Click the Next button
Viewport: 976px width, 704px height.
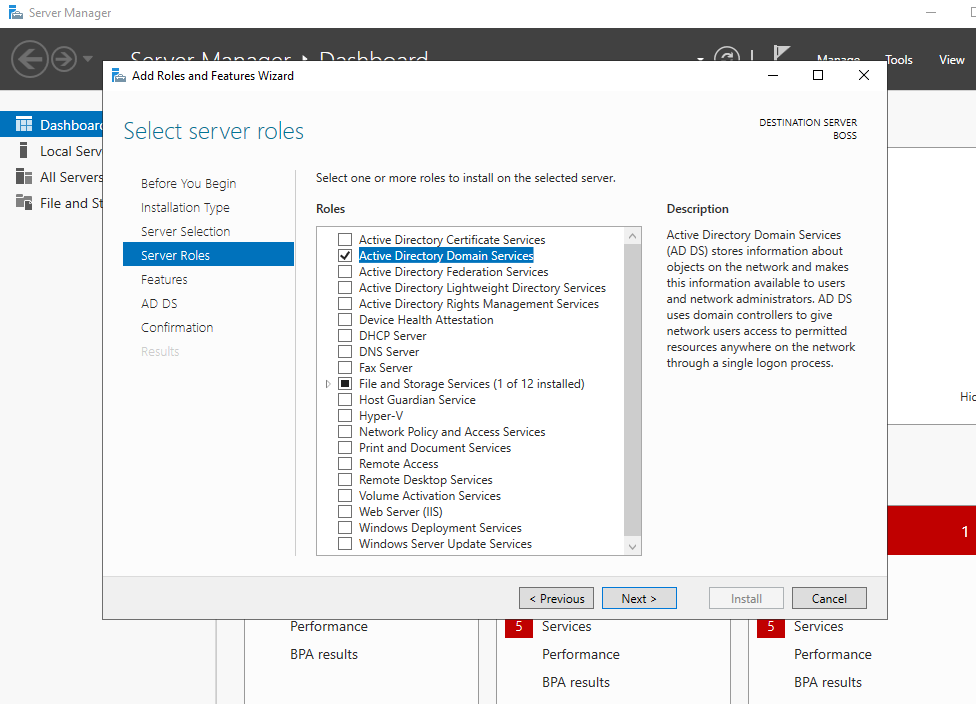[639, 598]
